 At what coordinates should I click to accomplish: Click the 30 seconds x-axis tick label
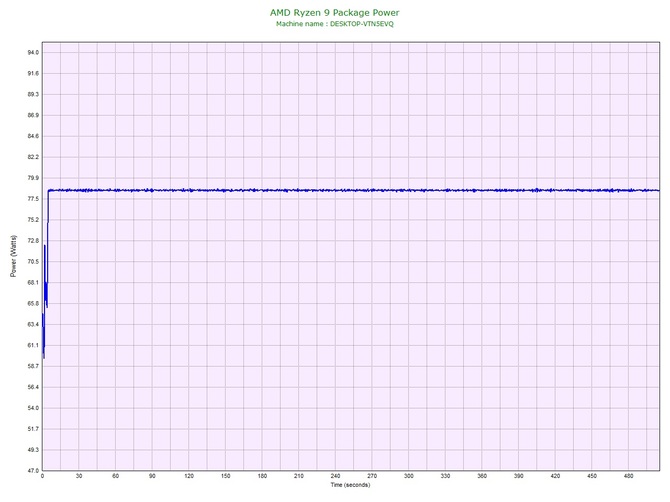79,476
